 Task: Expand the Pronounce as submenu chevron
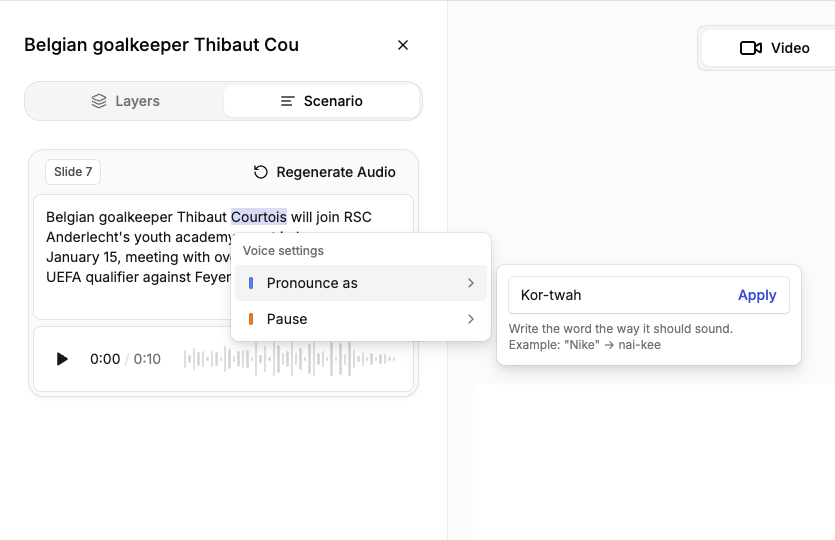(471, 283)
